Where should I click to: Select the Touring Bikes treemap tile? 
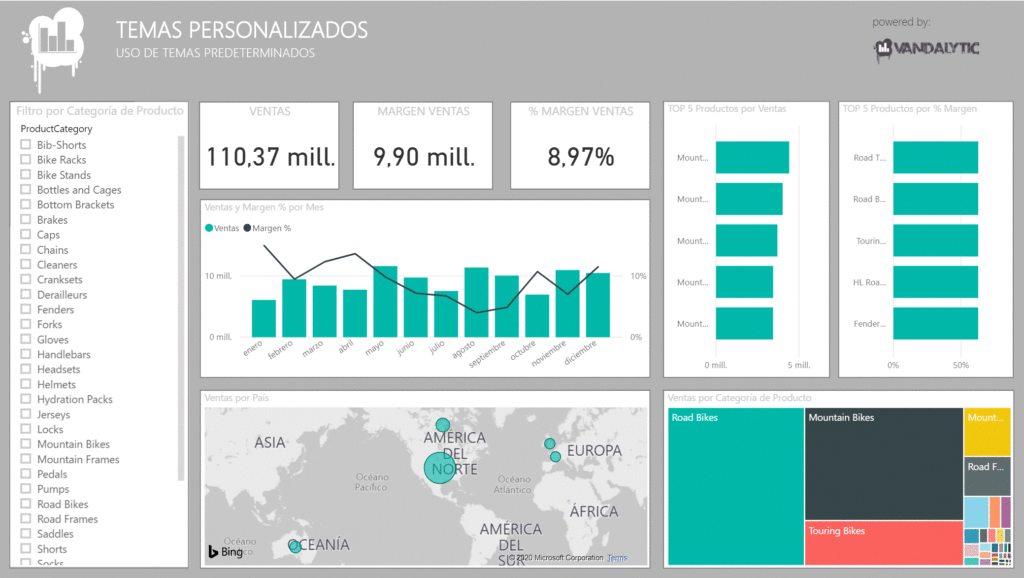[x=884, y=543]
